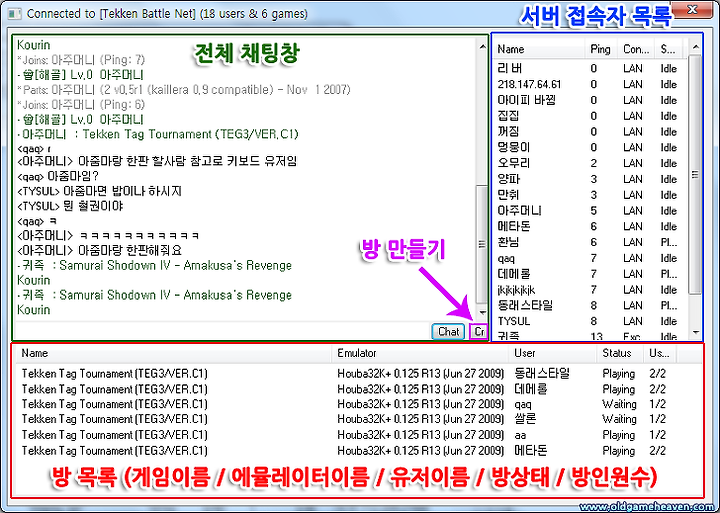Sort game list by Name column header
The width and height of the screenshot is (720, 513).
[x=174, y=353]
